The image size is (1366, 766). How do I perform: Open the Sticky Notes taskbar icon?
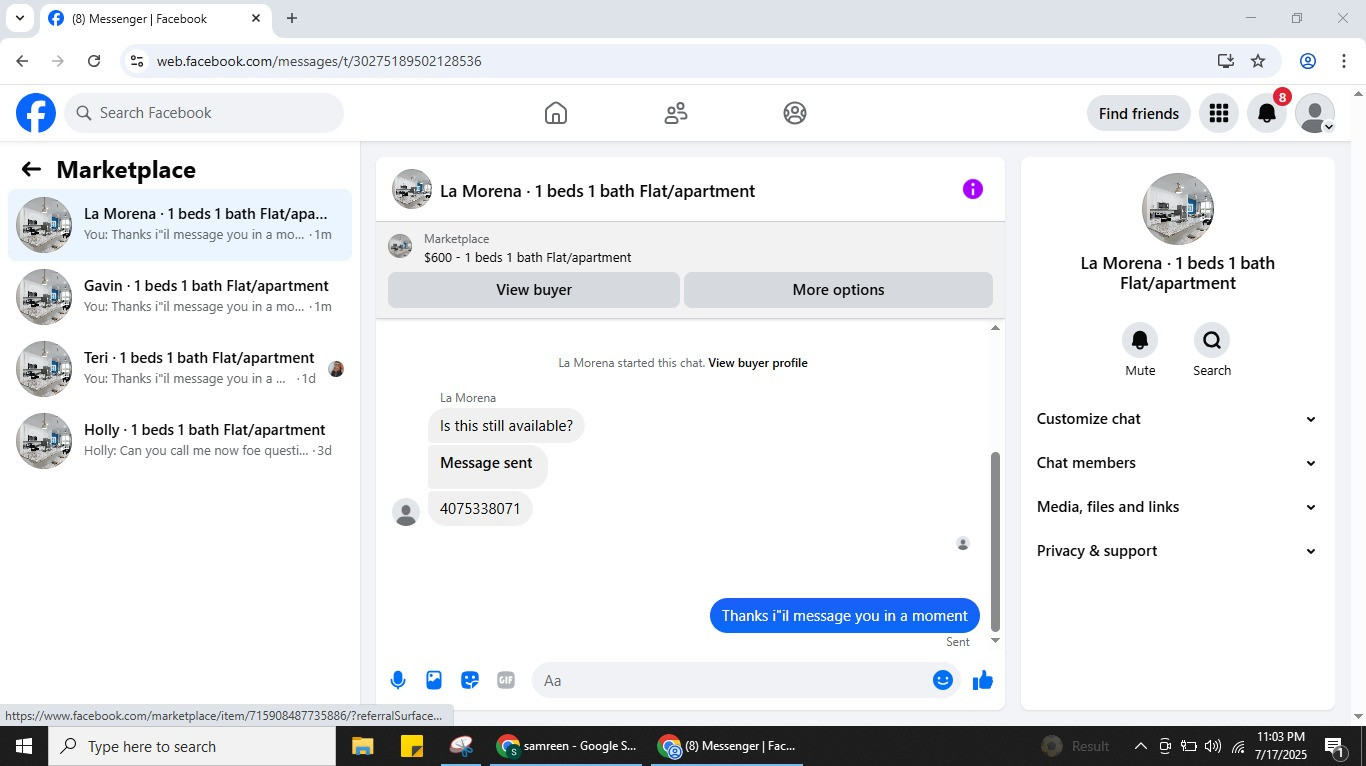tap(411, 746)
